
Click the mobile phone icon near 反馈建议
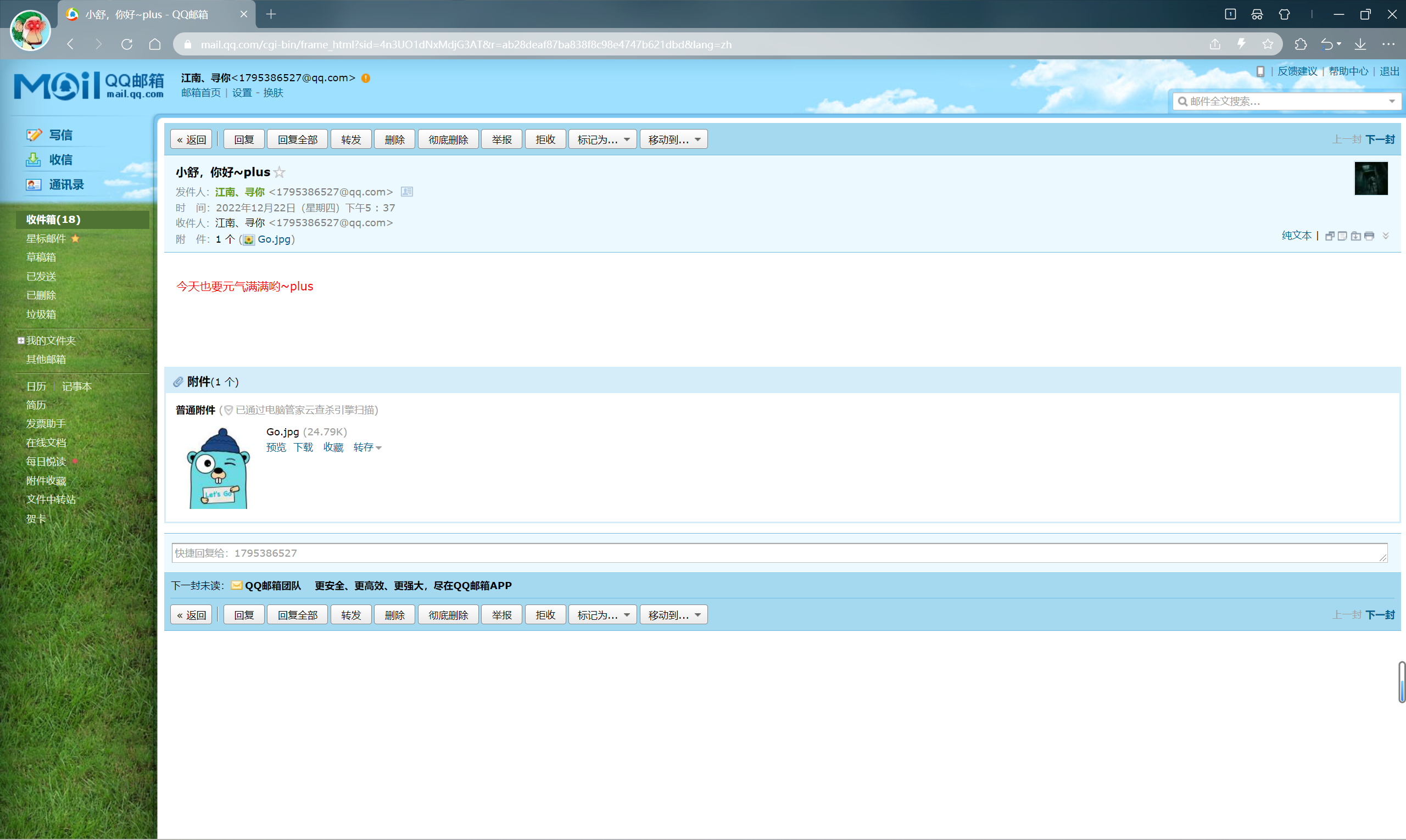(x=1260, y=71)
